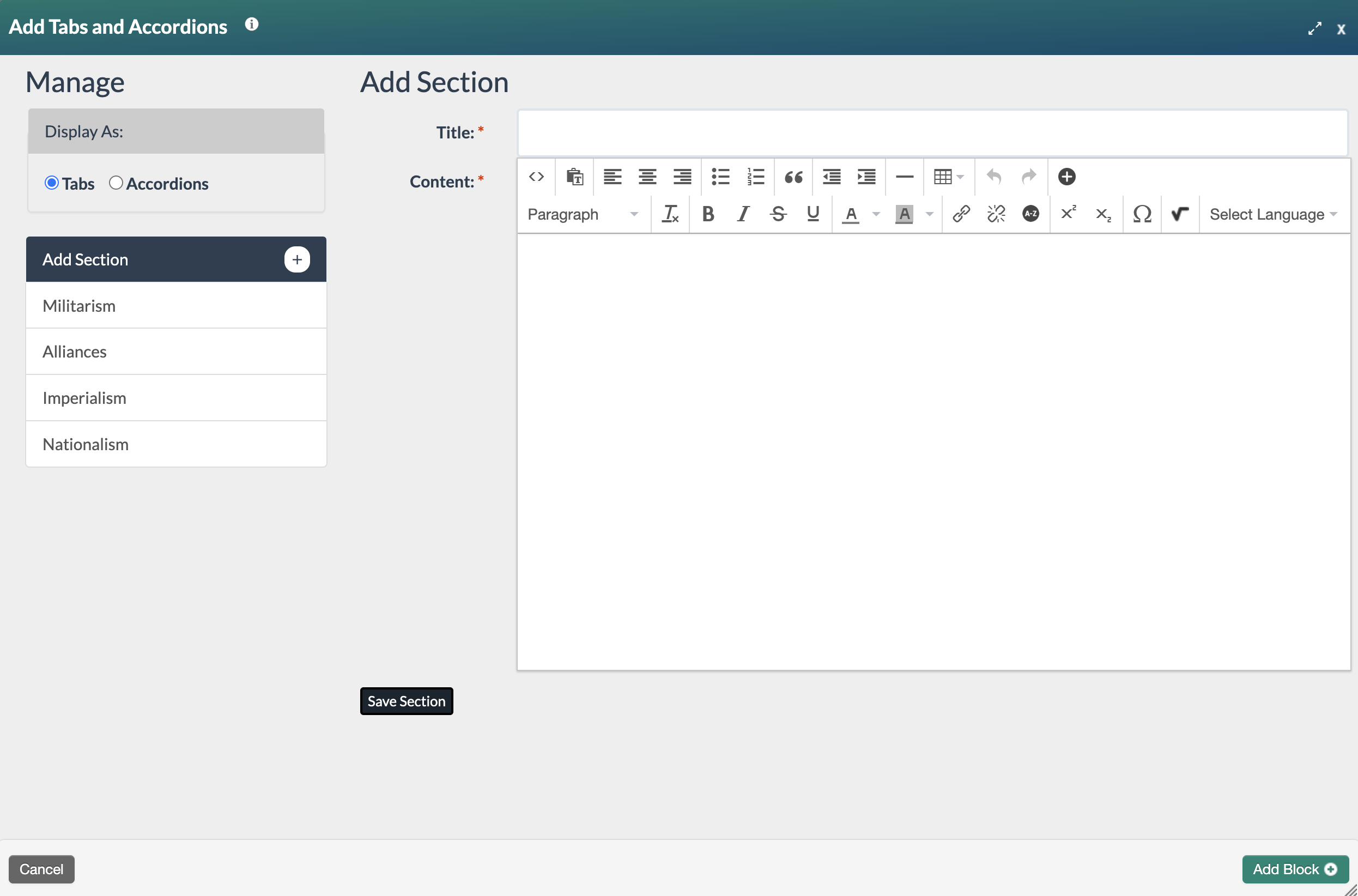Click the Save Section button

(406, 701)
